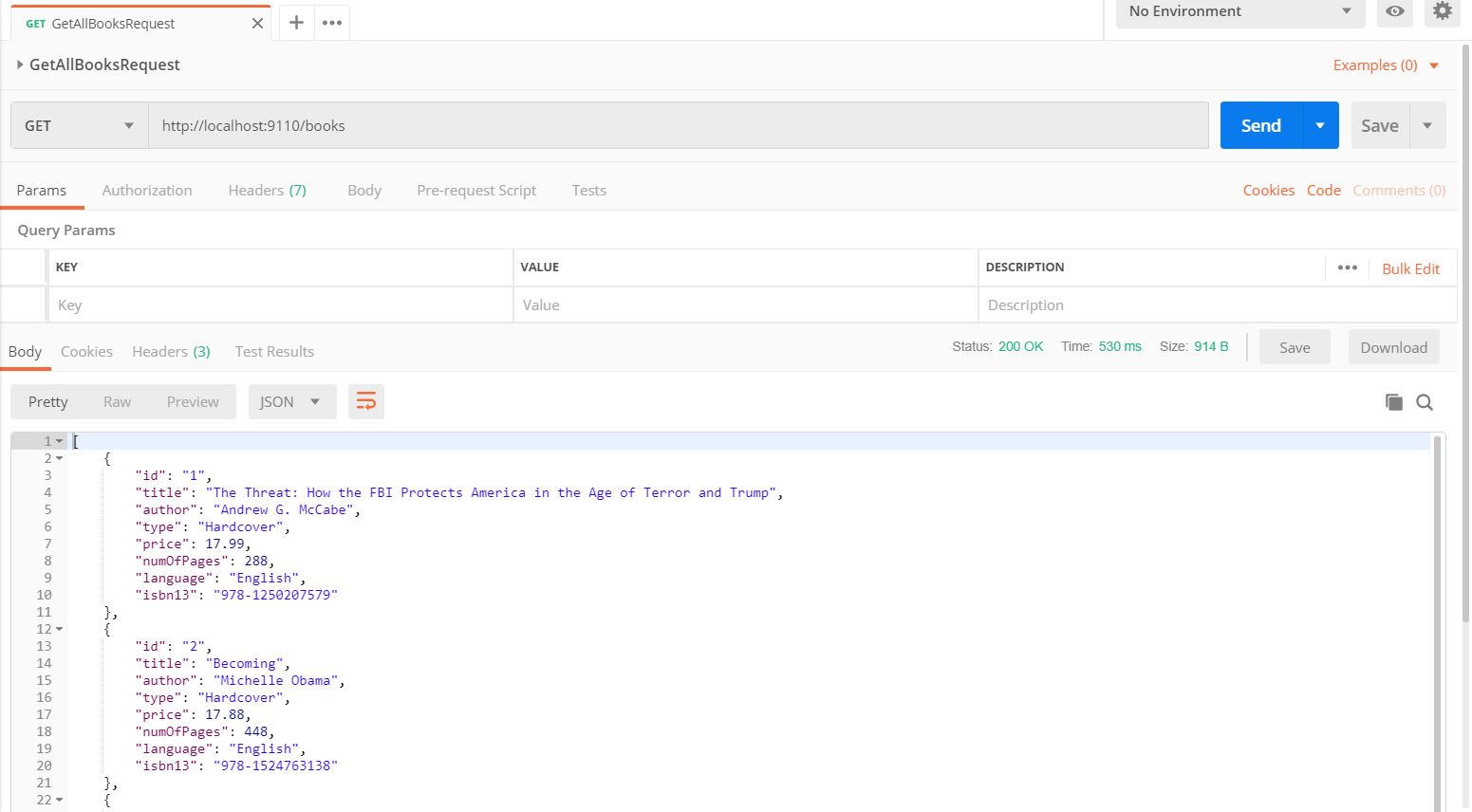
Task: Switch to the Authorization tab
Action: pos(147,191)
